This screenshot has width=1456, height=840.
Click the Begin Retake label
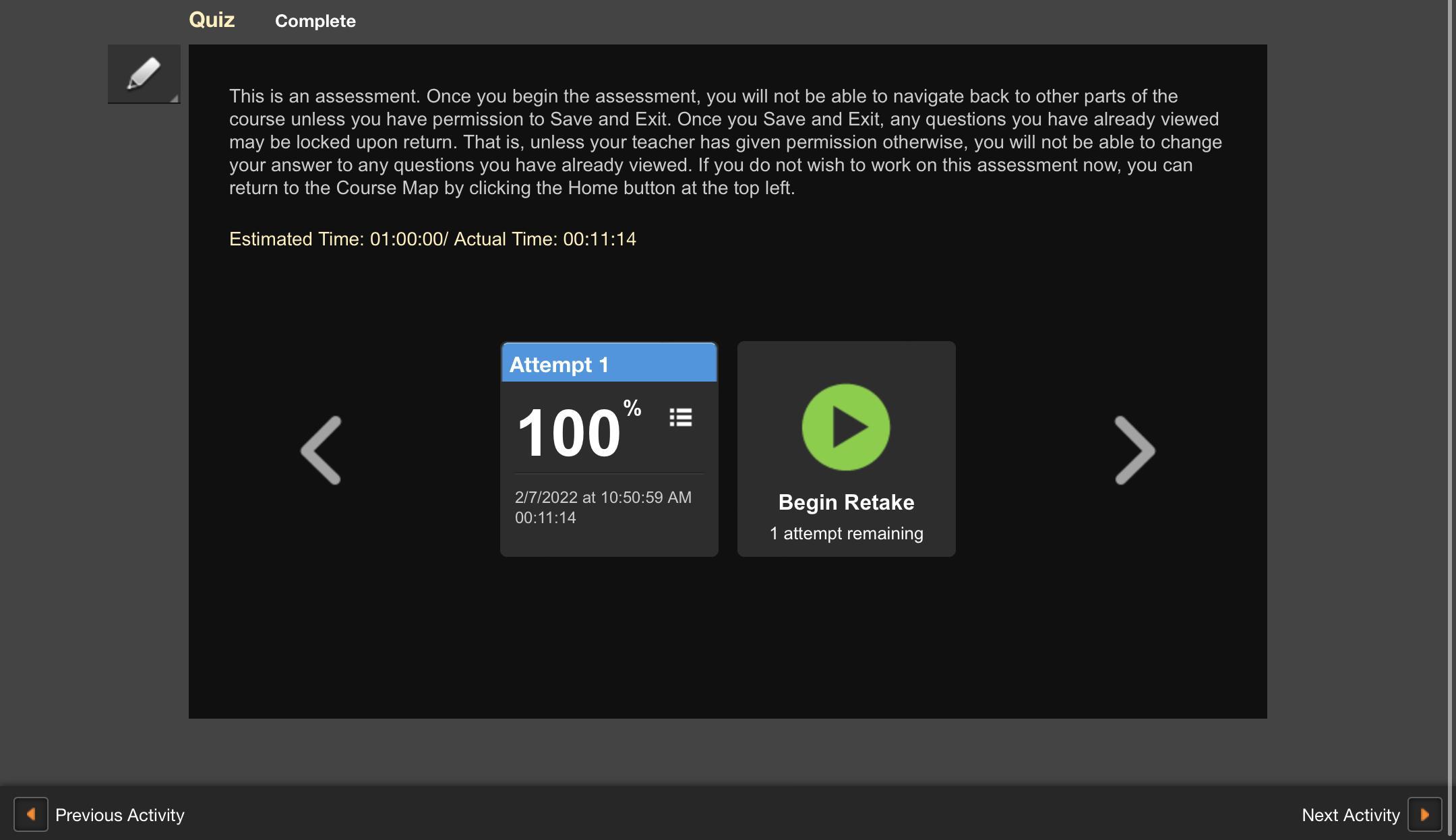tap(846, 502)
